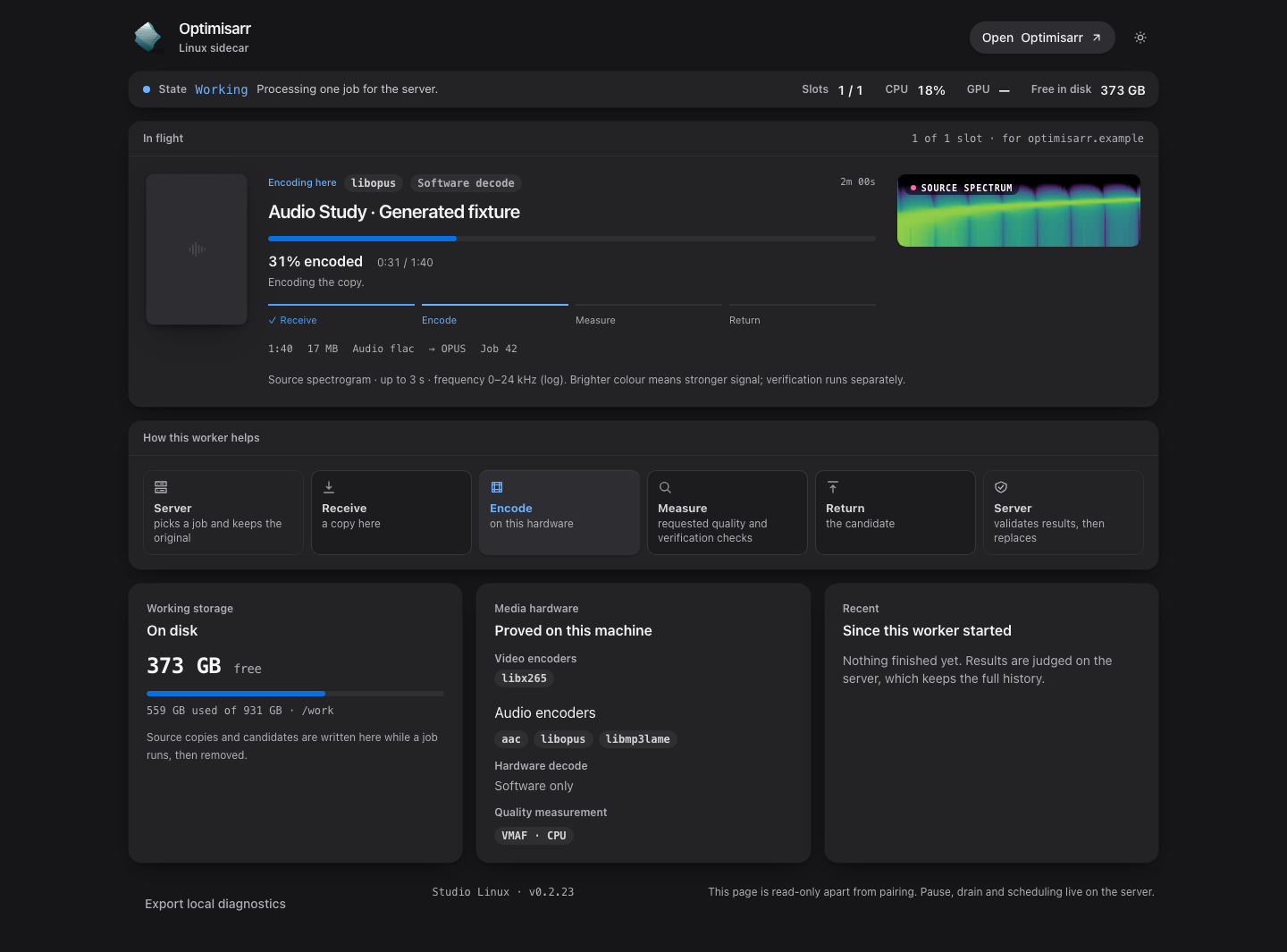Click the 'Audio Study · Generated fixture' title
1287x952 pixels.
click(x=394, y=212)
